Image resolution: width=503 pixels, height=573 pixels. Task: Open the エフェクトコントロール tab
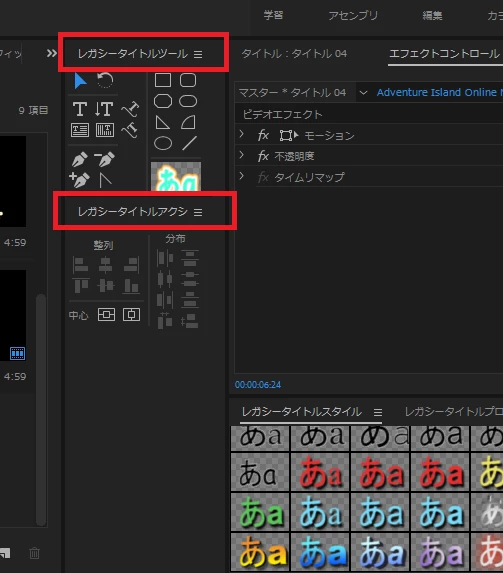tap(445, 54)
